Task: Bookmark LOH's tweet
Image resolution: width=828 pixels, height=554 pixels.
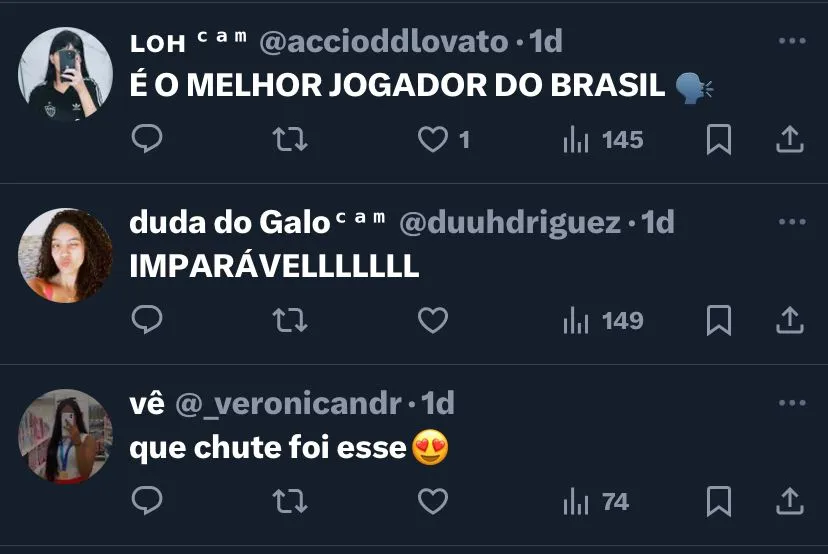Action: (x=719, y=139)
